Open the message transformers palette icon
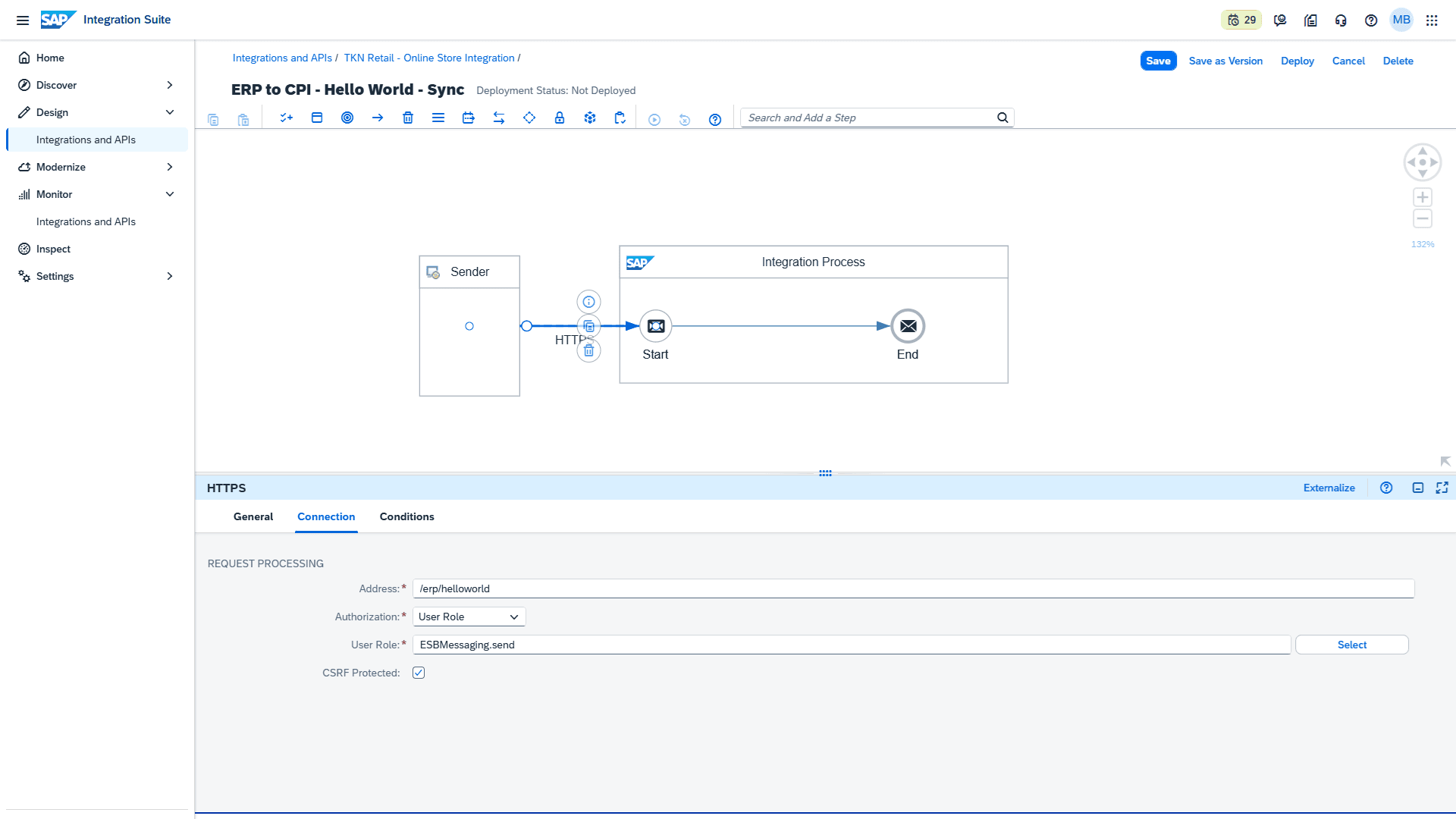Screen dimensions: 1456x819 click(x=469, y=118)
